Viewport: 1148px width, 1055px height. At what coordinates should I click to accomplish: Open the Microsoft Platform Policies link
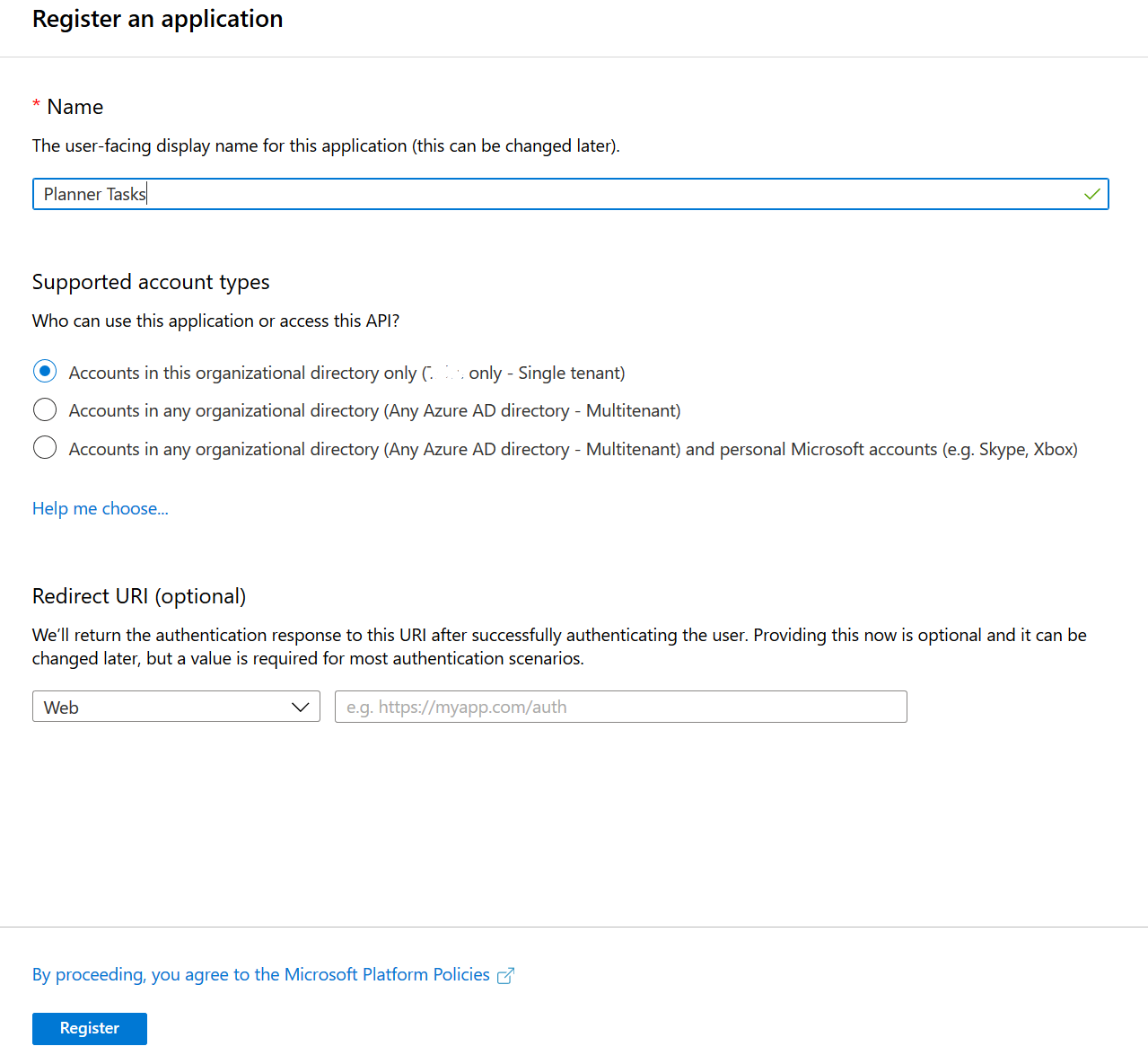click(261, 975)
